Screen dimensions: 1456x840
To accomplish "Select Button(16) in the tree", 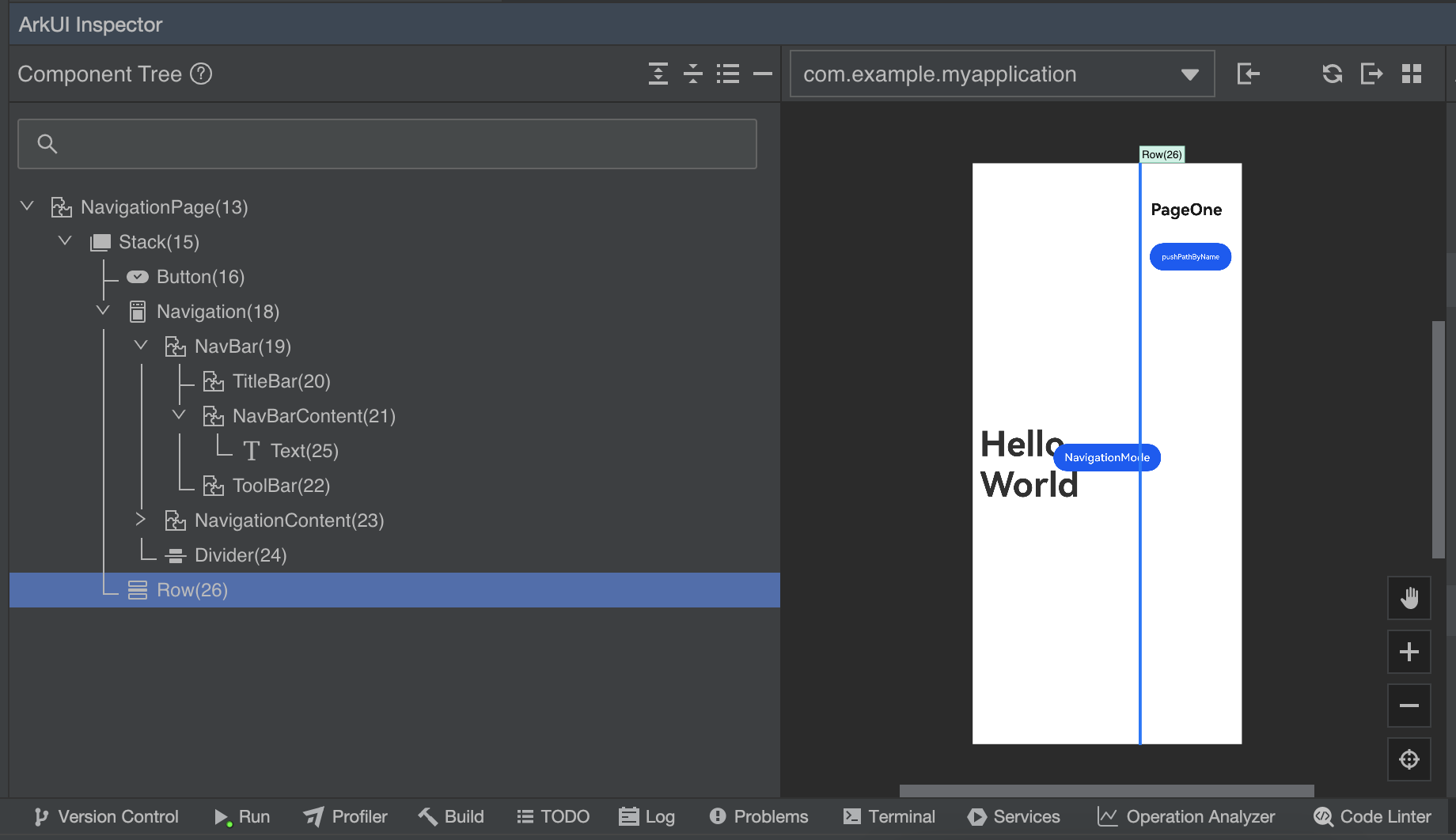I will (x=200, y=277).
